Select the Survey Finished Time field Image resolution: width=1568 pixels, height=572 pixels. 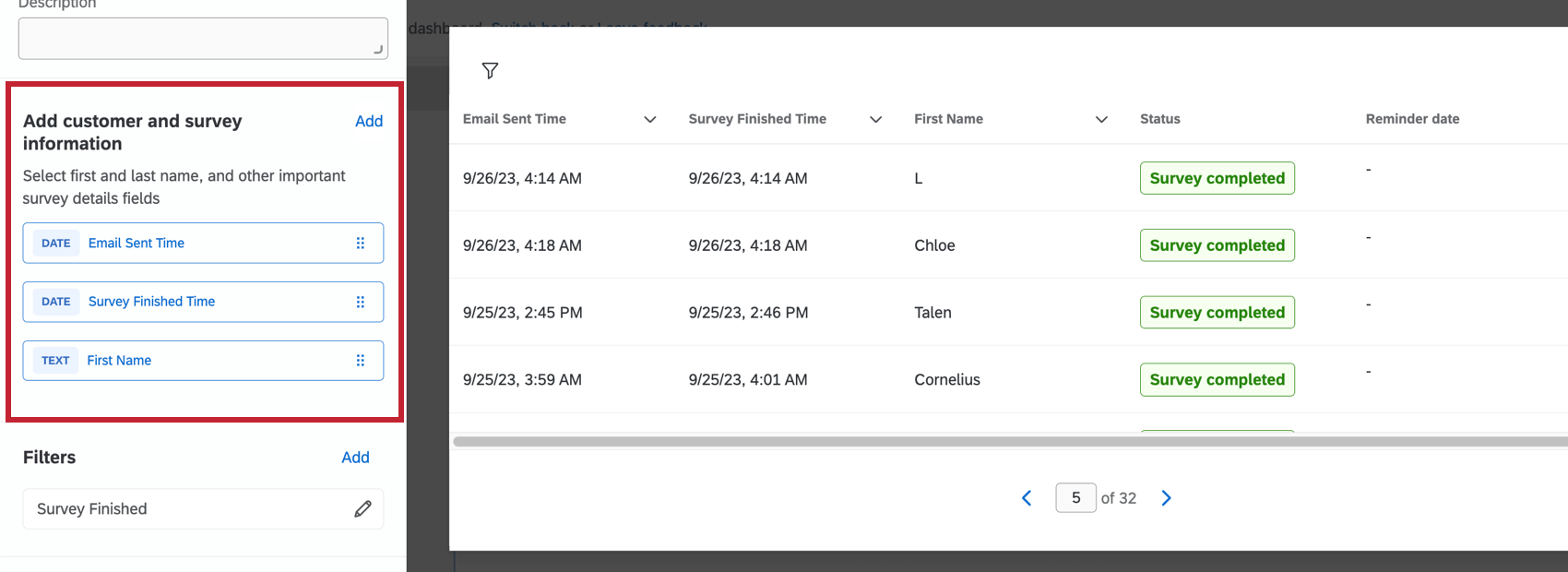(151, 302)
